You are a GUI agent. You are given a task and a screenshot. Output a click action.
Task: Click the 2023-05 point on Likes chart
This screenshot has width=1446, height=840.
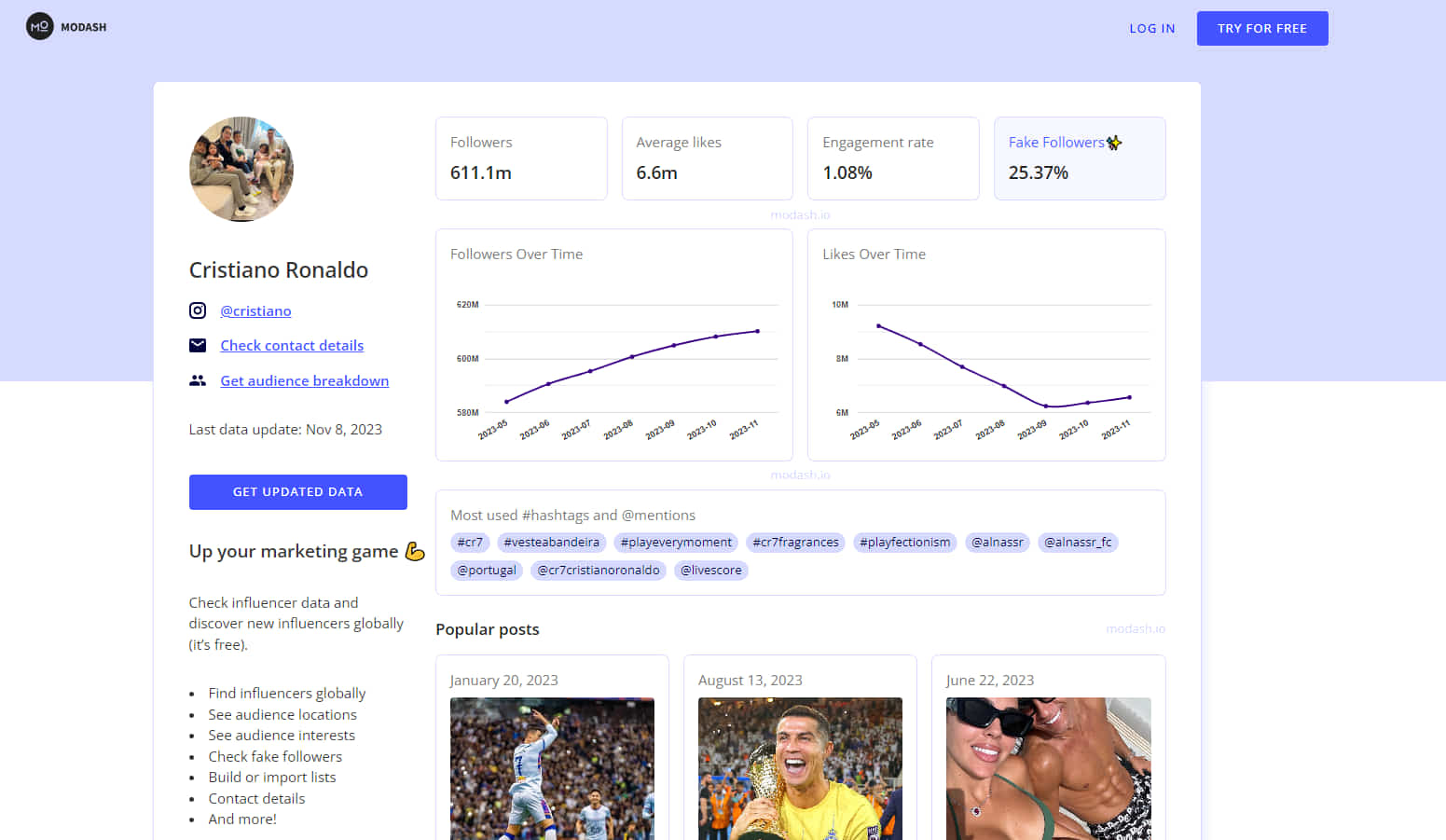tap(878, 325)
